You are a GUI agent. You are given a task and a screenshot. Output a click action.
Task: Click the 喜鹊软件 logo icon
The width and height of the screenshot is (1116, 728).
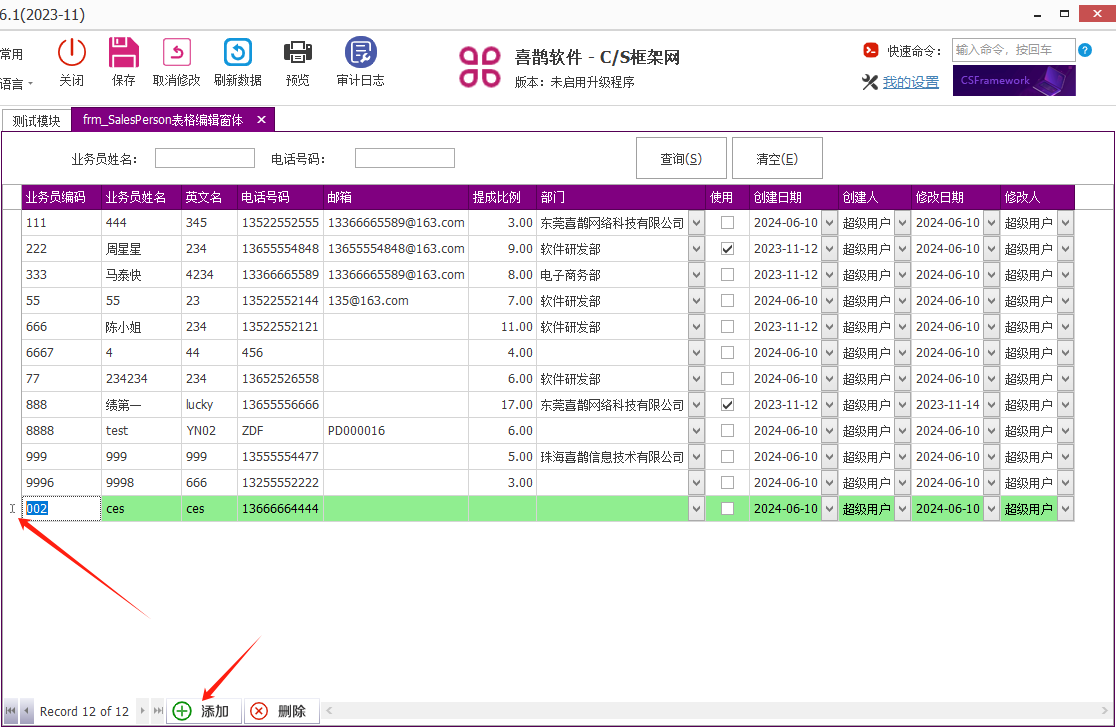[480, 67]
